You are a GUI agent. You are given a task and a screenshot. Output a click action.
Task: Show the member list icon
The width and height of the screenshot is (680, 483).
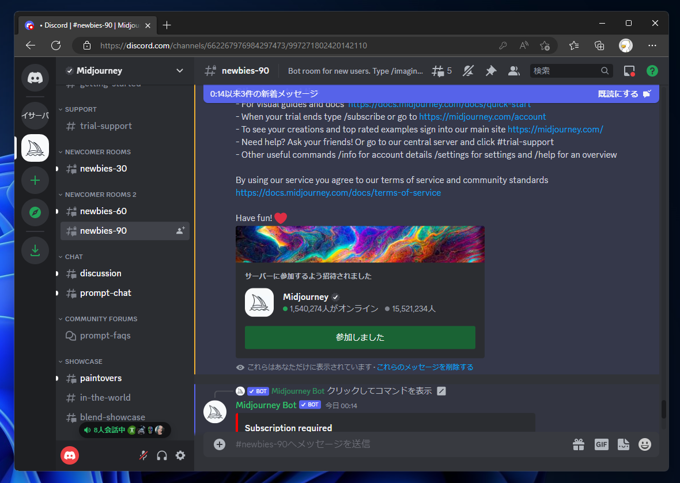click(x=514, y=71)
